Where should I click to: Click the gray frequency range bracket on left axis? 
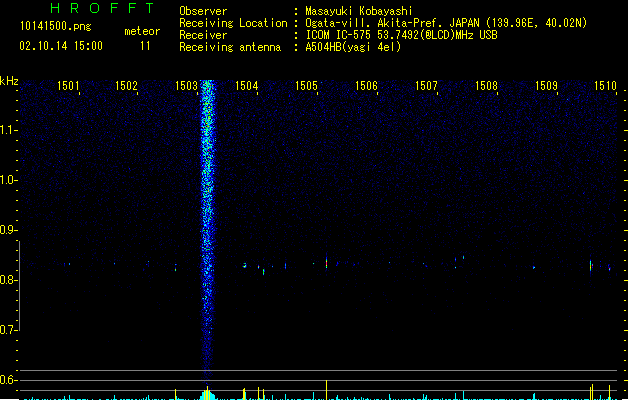pyautogui.click(x=19, y=286)
